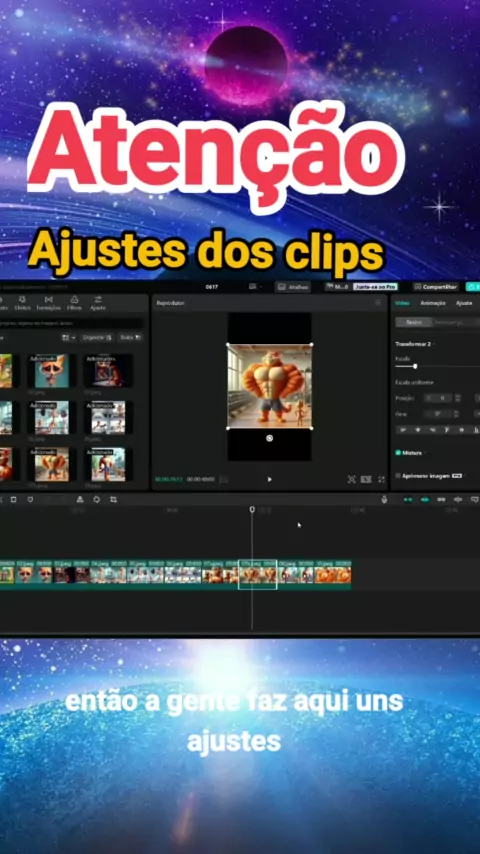Click the marker shield icon in timeline toolbar

point(30,499)
